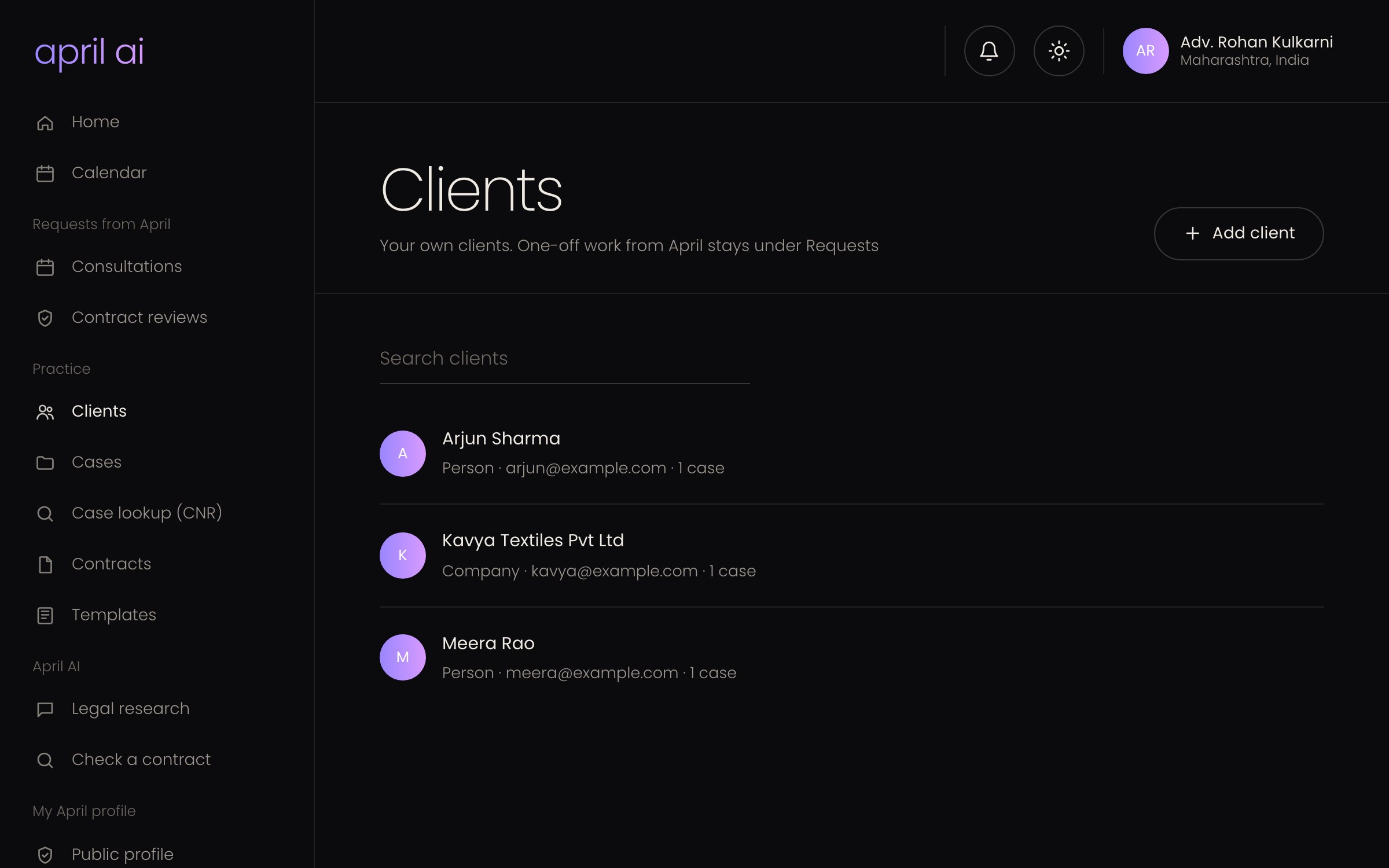
Task: Focus the Search clients field
Action: coord(564,359)
